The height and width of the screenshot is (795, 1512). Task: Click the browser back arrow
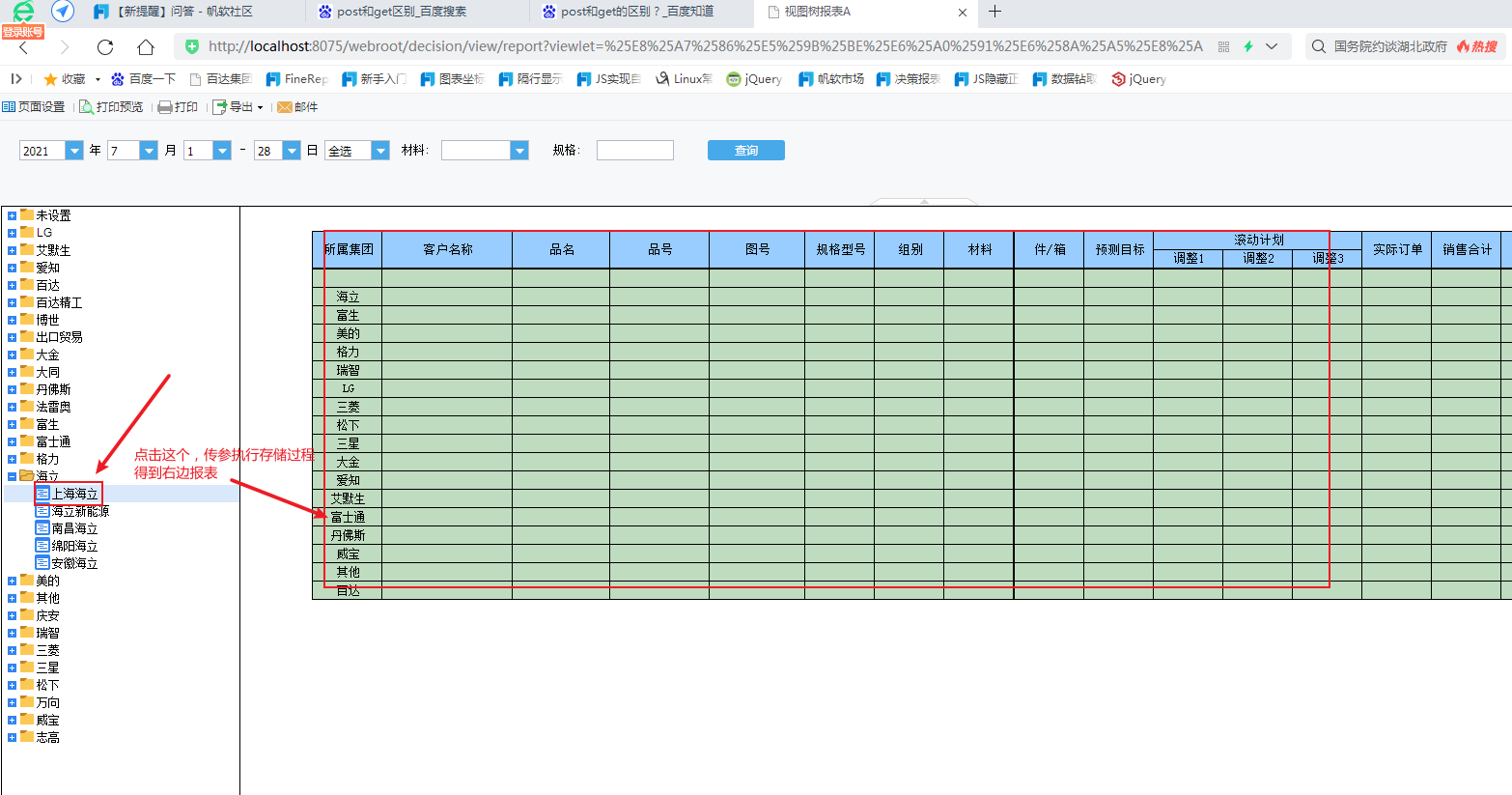(x=24, y=47)
